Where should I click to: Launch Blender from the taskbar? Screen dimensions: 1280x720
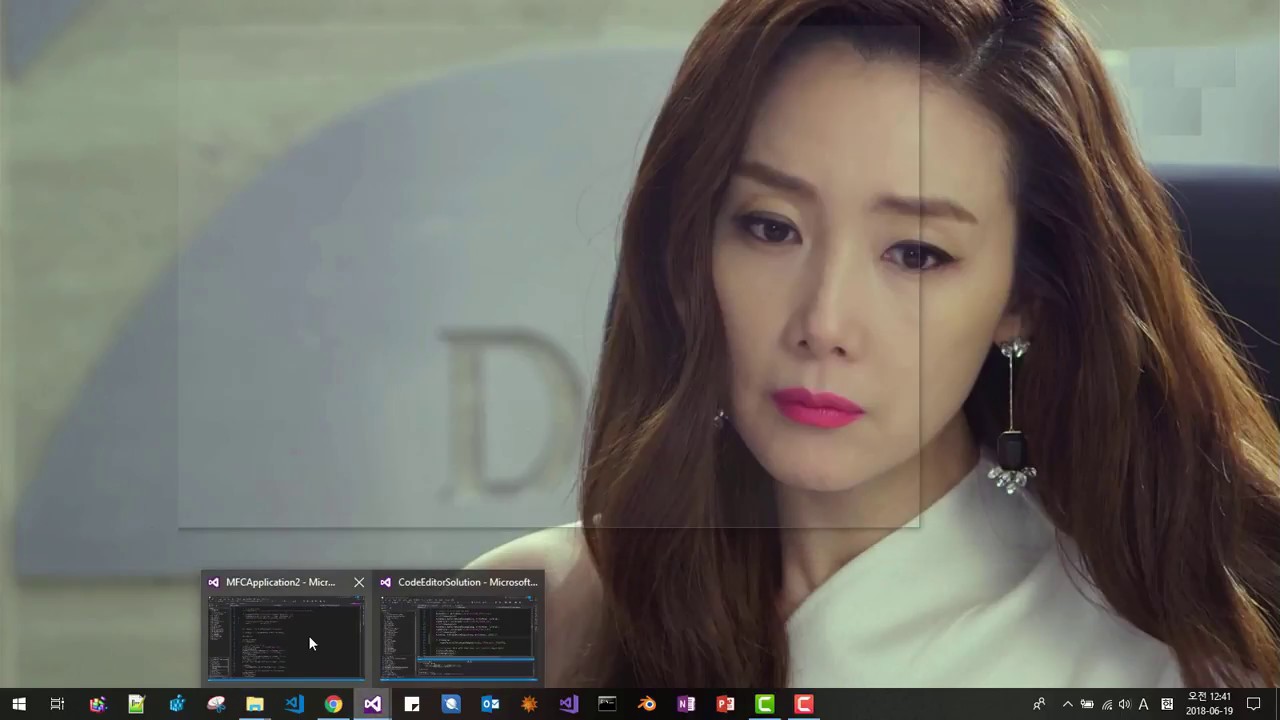coord(647,704)
